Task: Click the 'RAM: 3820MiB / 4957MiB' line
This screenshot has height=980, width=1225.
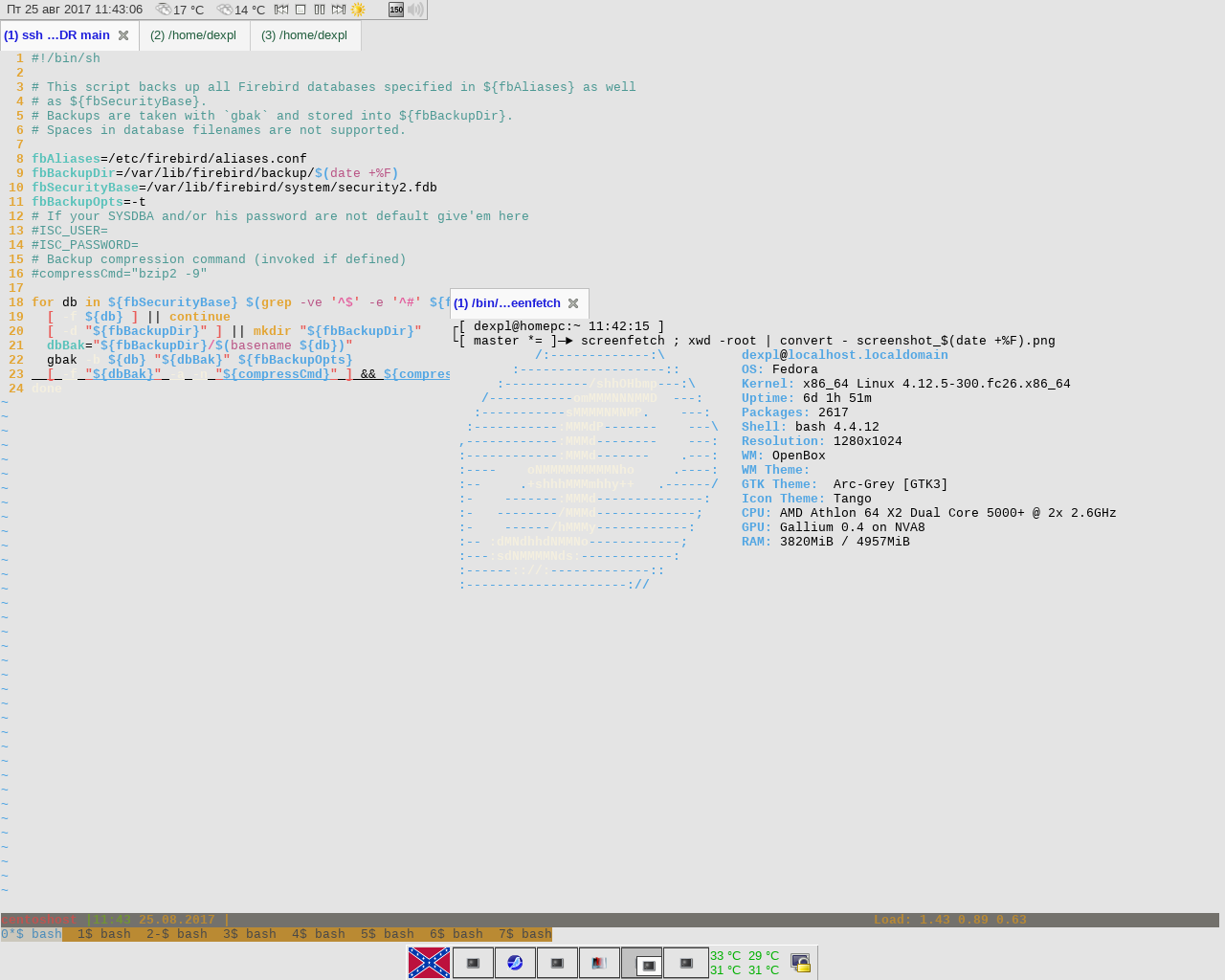Action: (x=826, y=542)
